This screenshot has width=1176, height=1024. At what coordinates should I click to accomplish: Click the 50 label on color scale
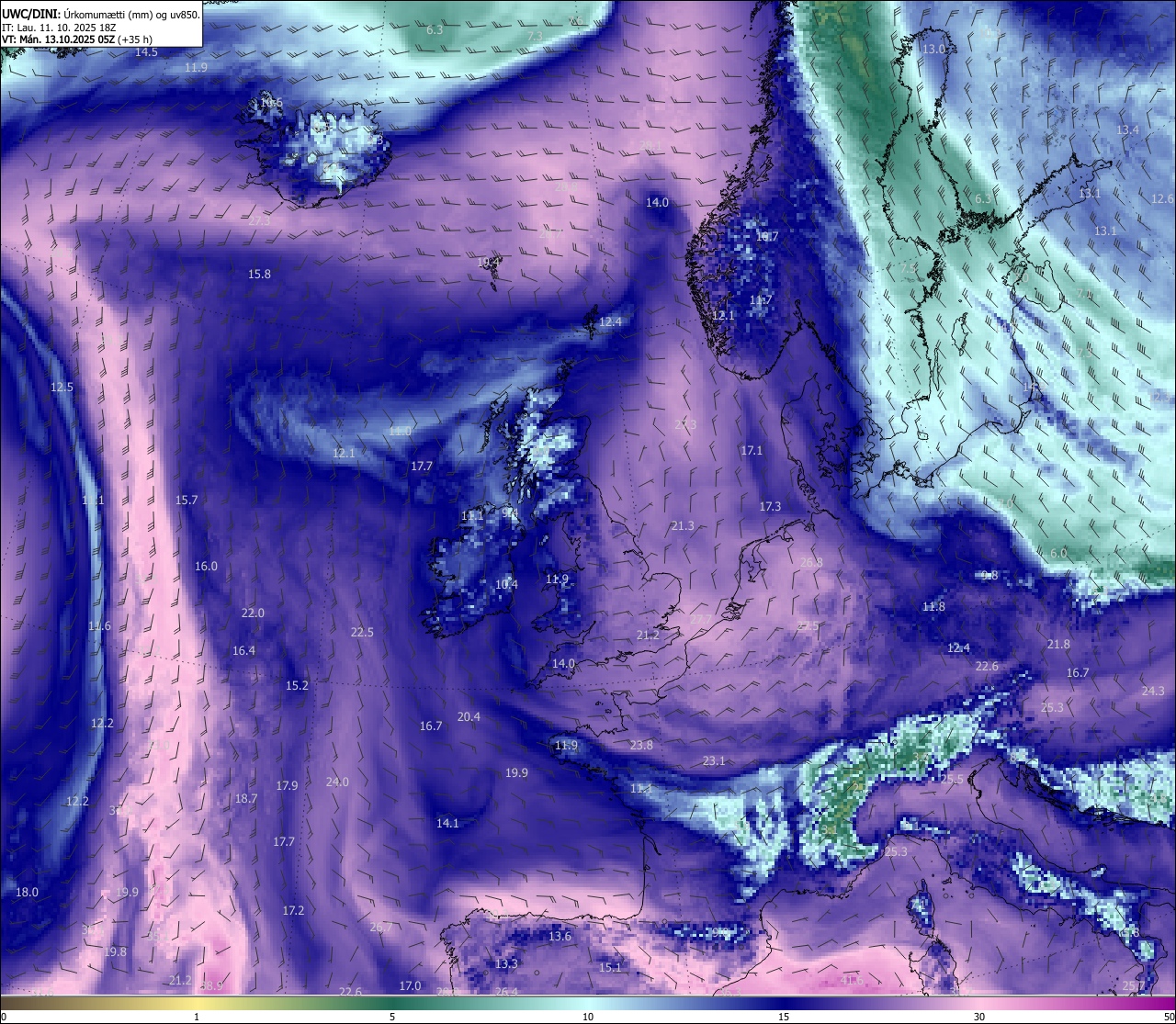click(x=1169, y=1017)
